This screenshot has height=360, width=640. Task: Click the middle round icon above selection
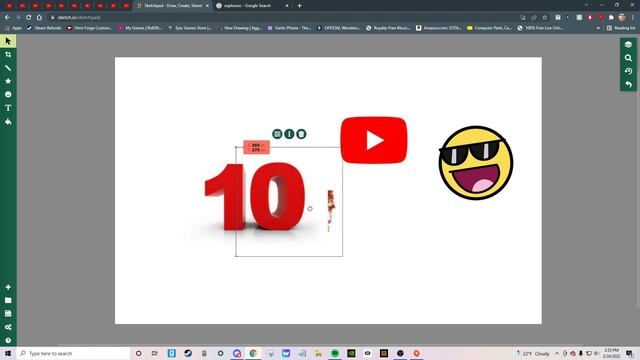click(289, 134)
